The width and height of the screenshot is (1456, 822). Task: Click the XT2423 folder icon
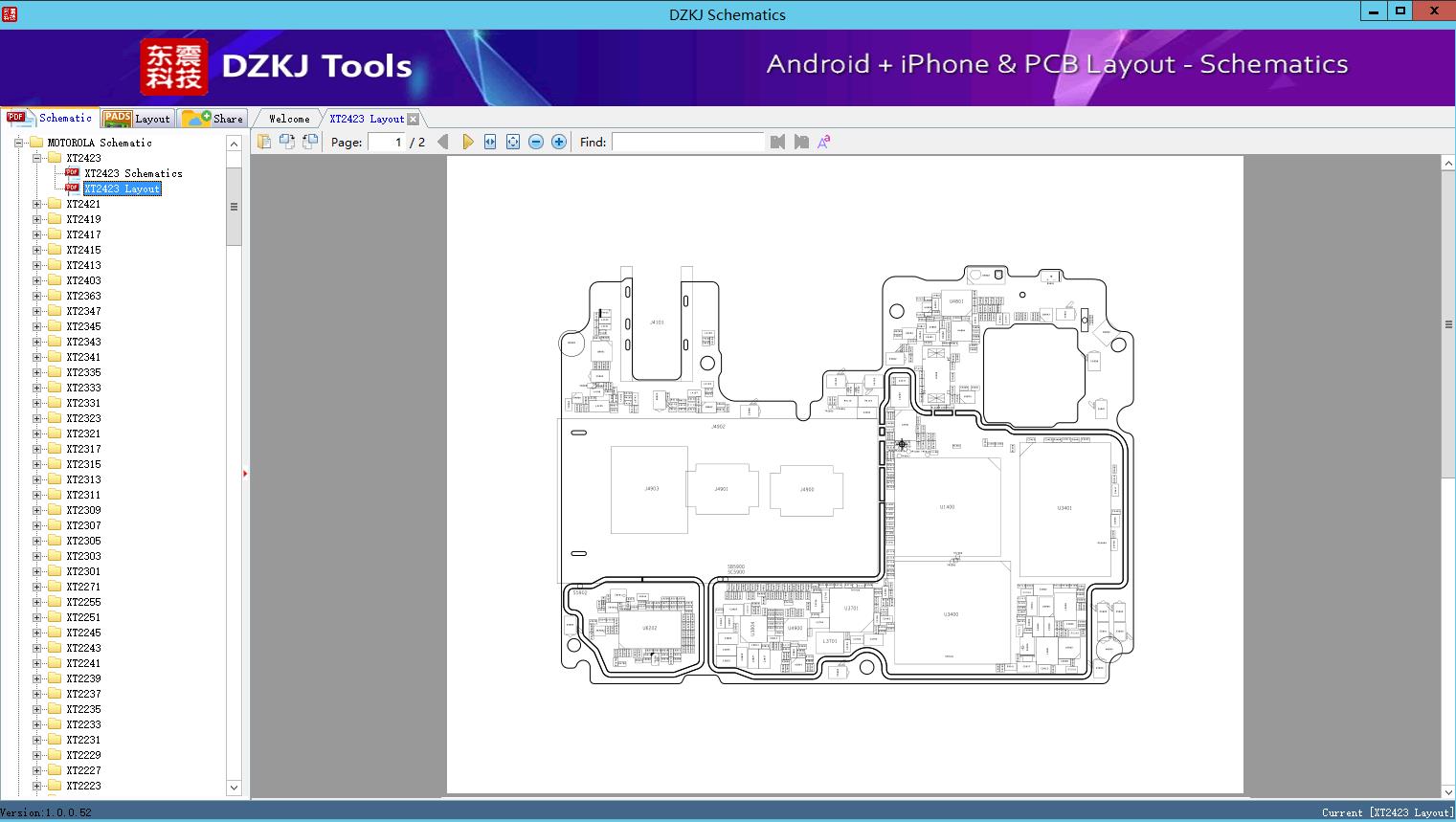(55, 158)
